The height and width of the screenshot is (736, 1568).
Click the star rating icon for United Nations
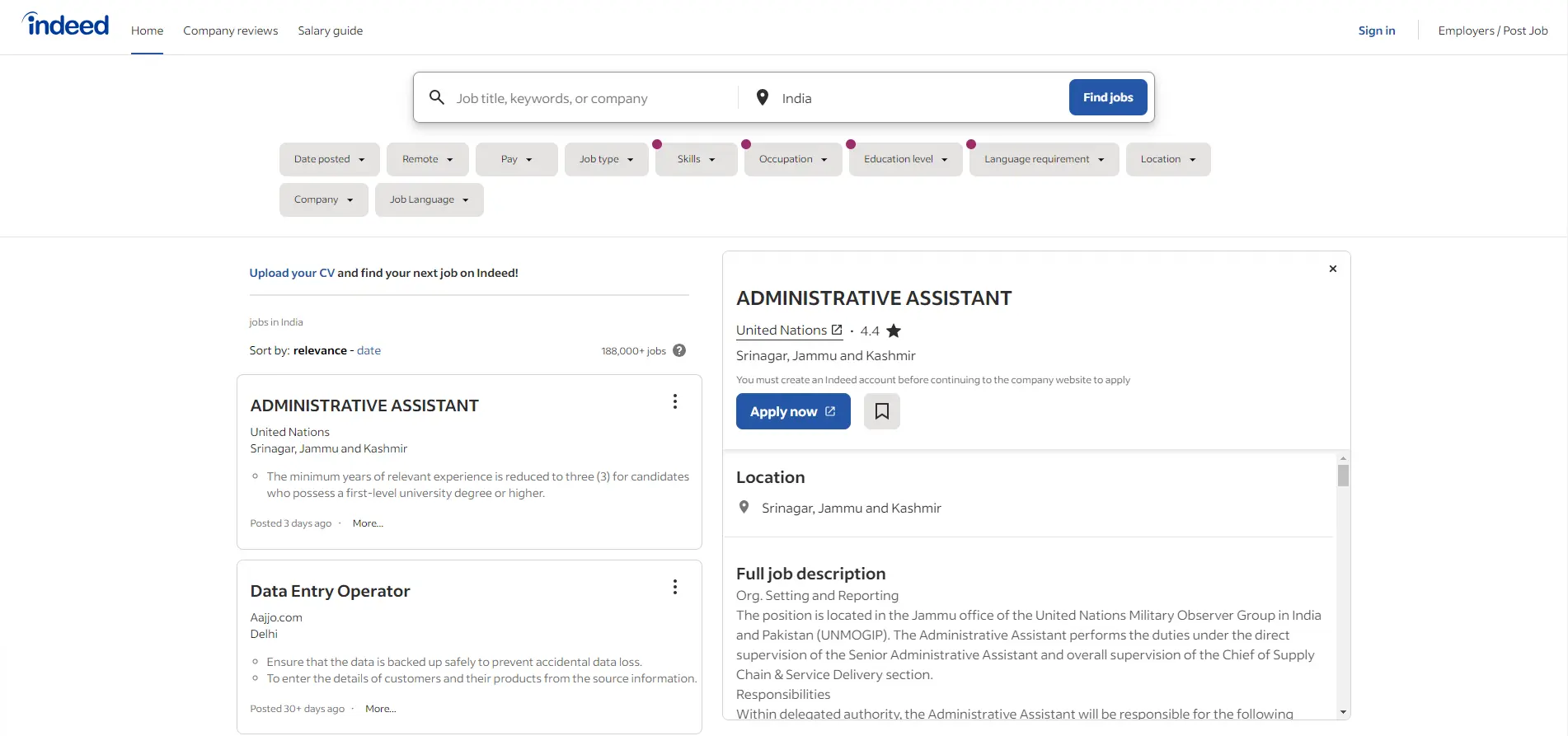point(894,330)
